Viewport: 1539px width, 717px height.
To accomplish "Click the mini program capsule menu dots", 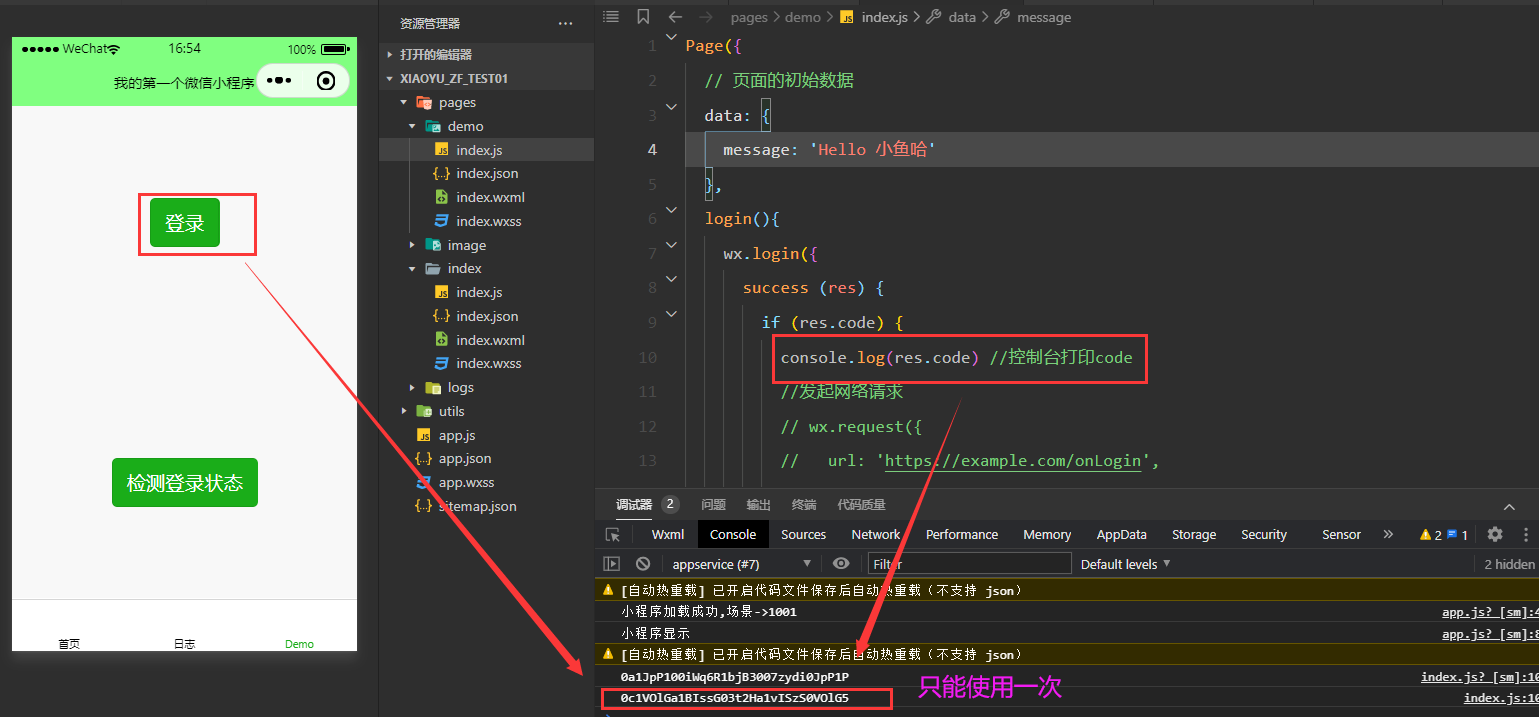I will (x=280, y=81).
